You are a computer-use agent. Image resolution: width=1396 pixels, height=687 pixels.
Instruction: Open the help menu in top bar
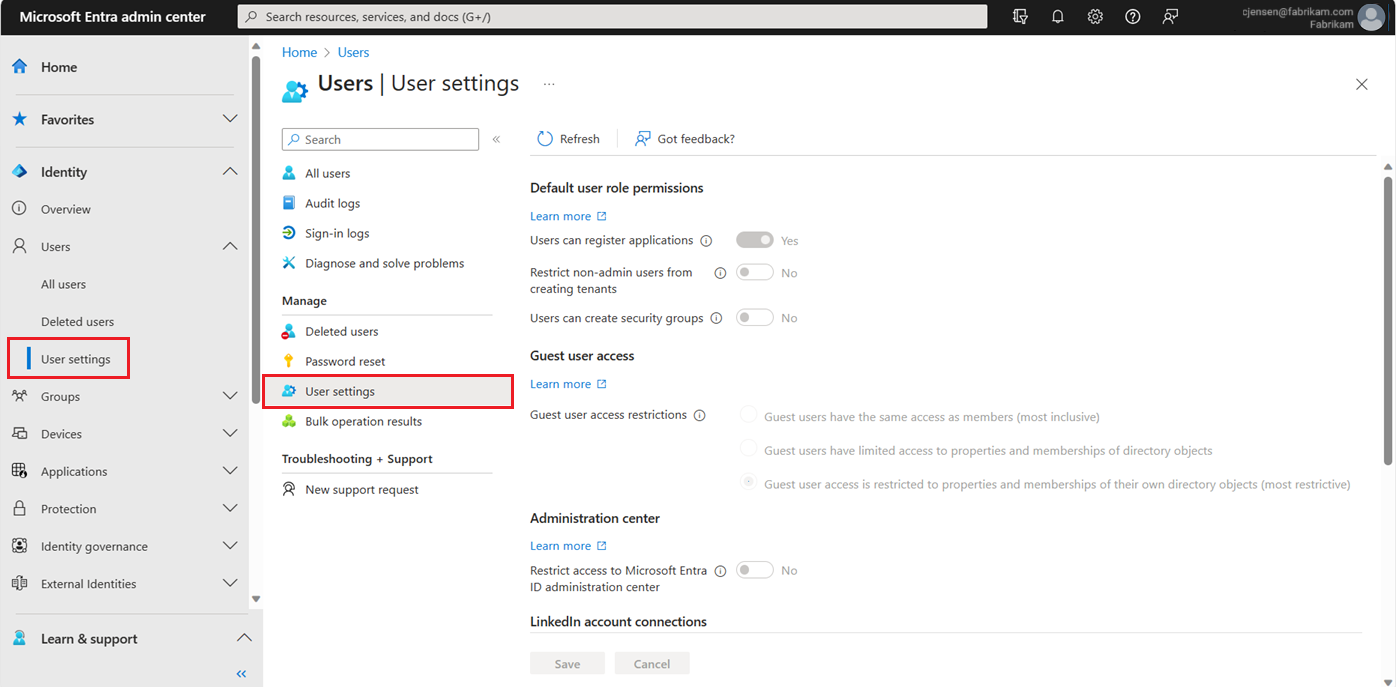pyautogui.click(x=1132, y=16)
